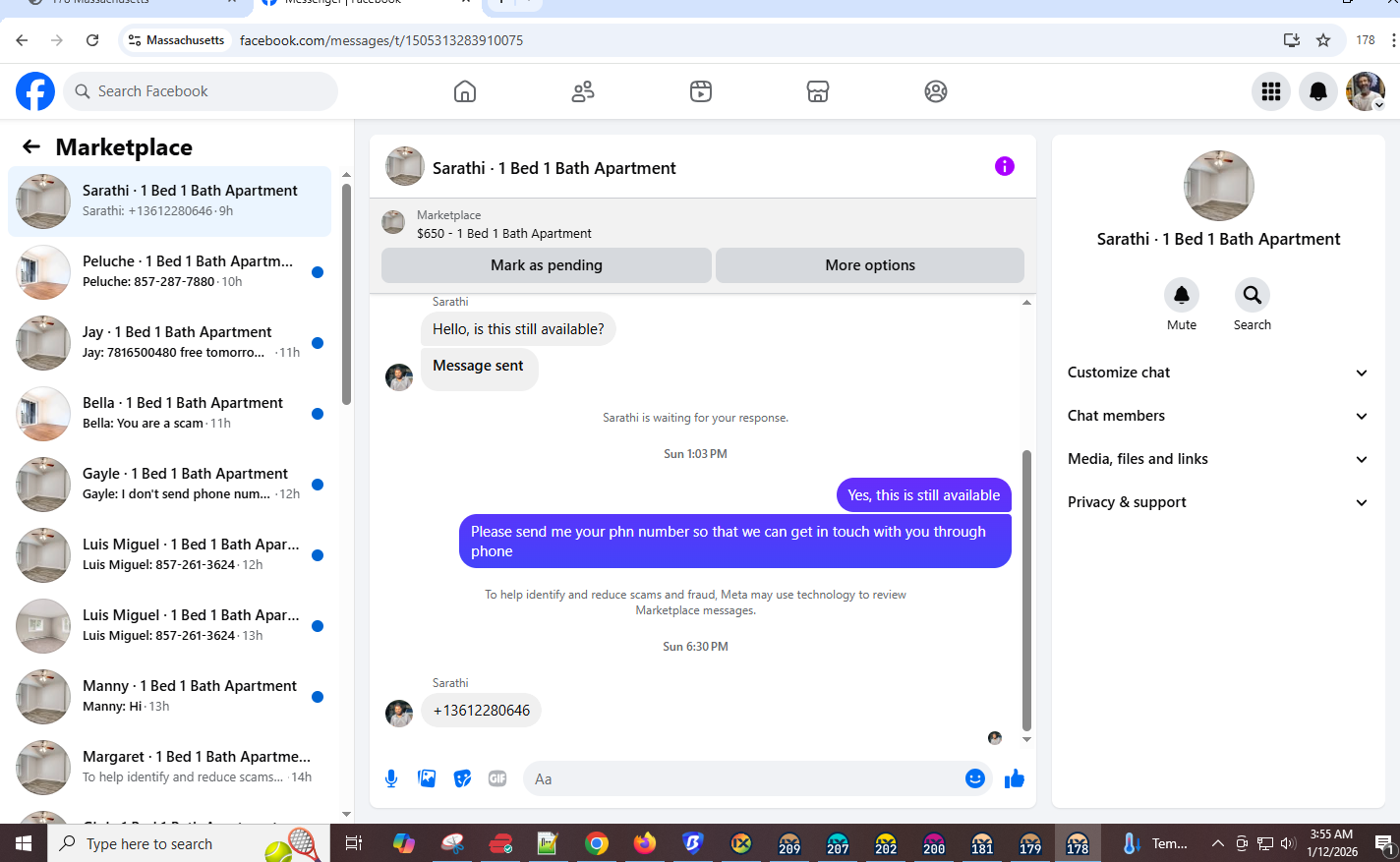Expand Chat members section
The height and width of the screenshot is (862, 1400).
[x=1218, y=416]
